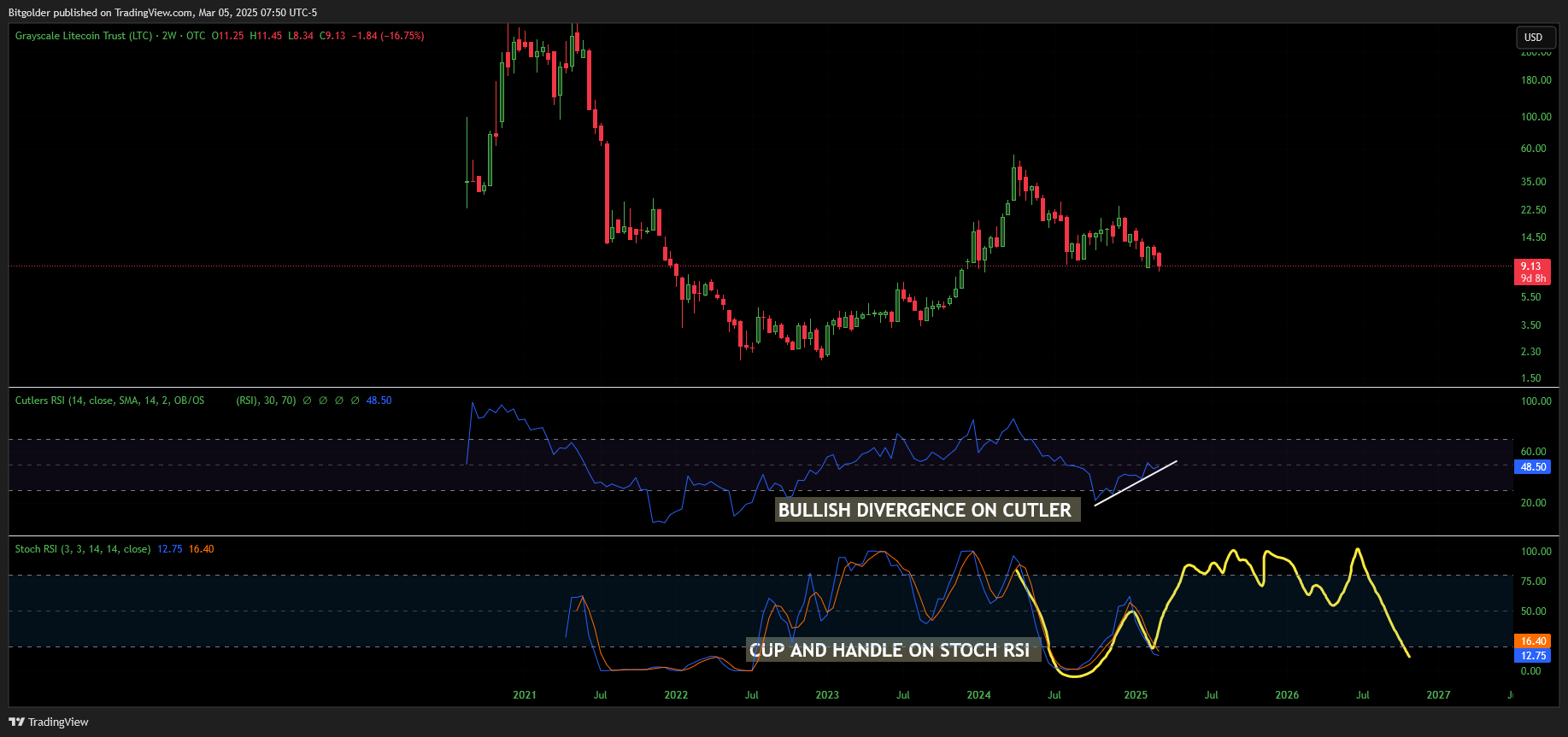Open the USD currency selector

pyautogui.click(x=1534, y=37)
